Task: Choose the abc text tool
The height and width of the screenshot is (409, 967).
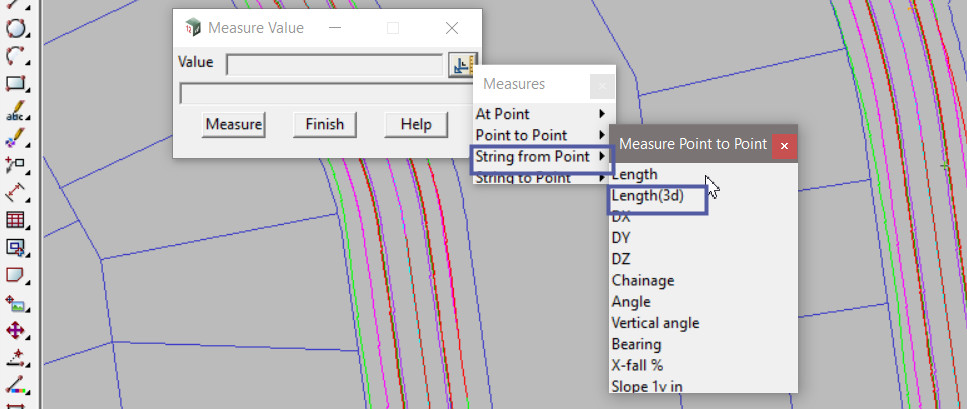Action: click(x=15, y=111)
